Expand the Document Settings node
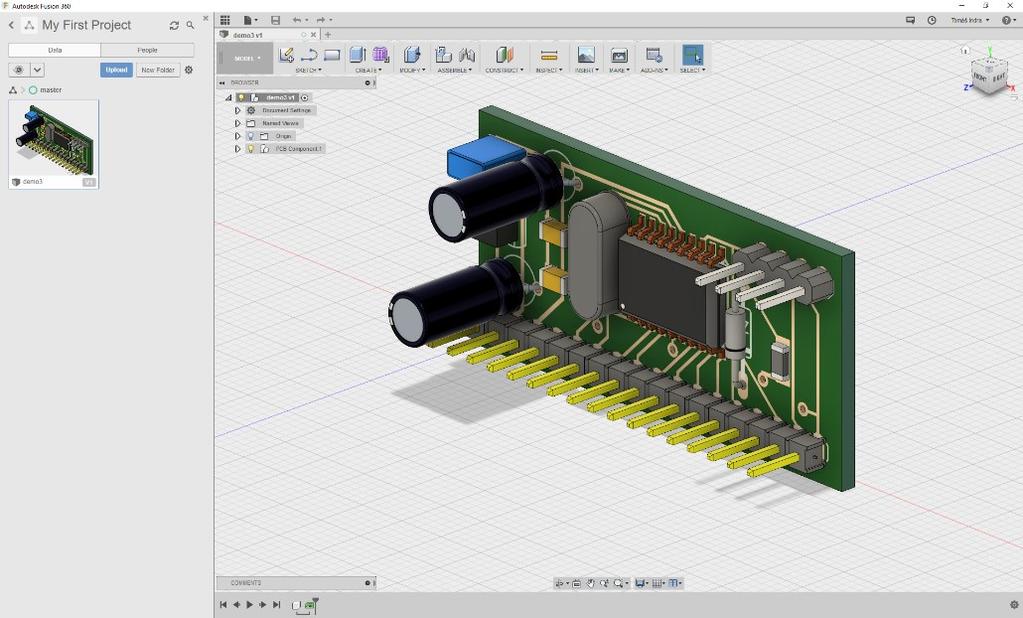Viewport: 1023px width, 618px height. coord(237,110)
